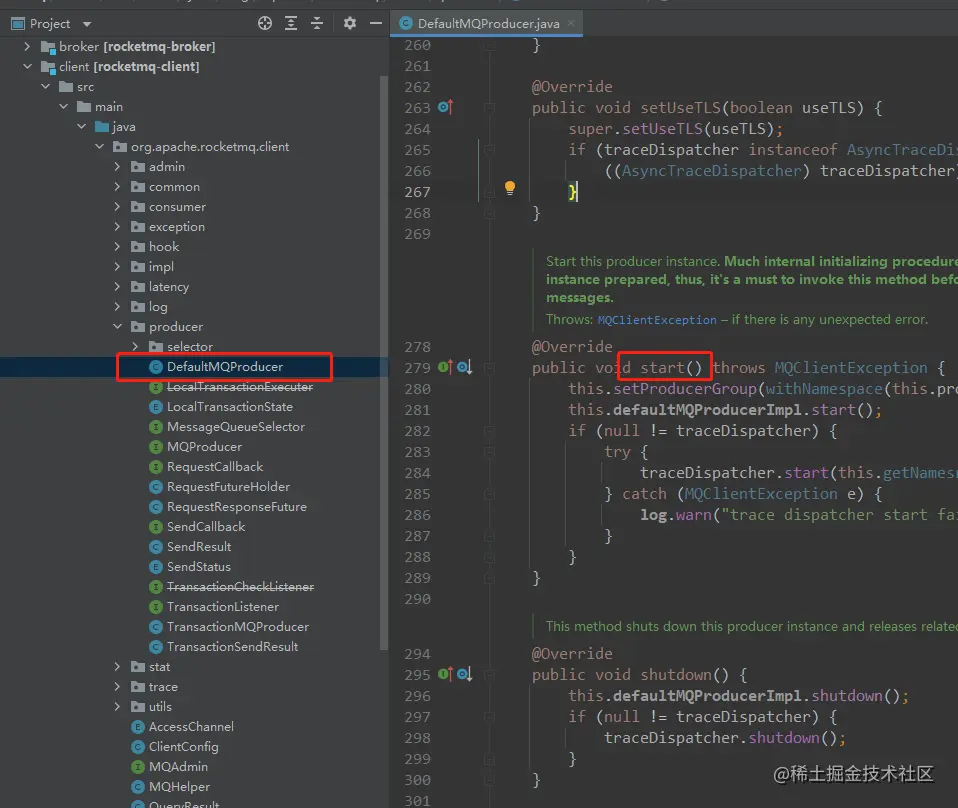Select the hook package folder
Viewport: 958px width, 808px height.
click(155, 246)
